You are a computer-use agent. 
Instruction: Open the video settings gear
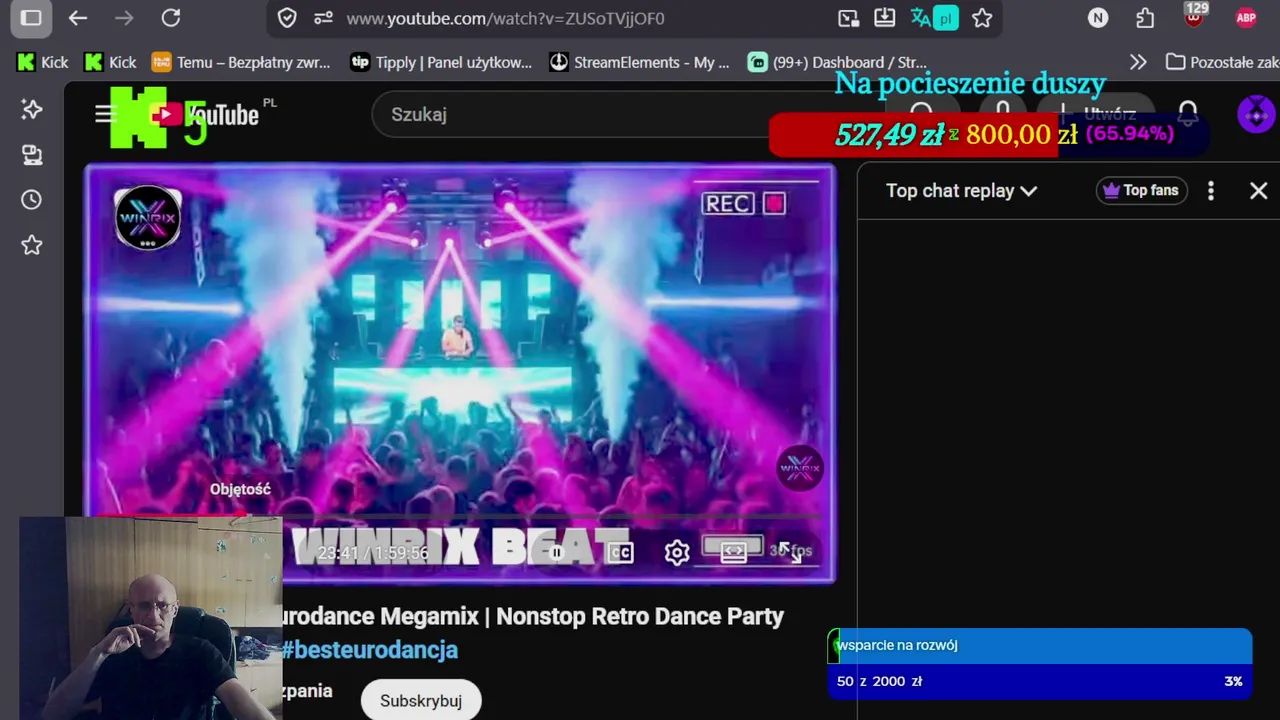point(677,552)
